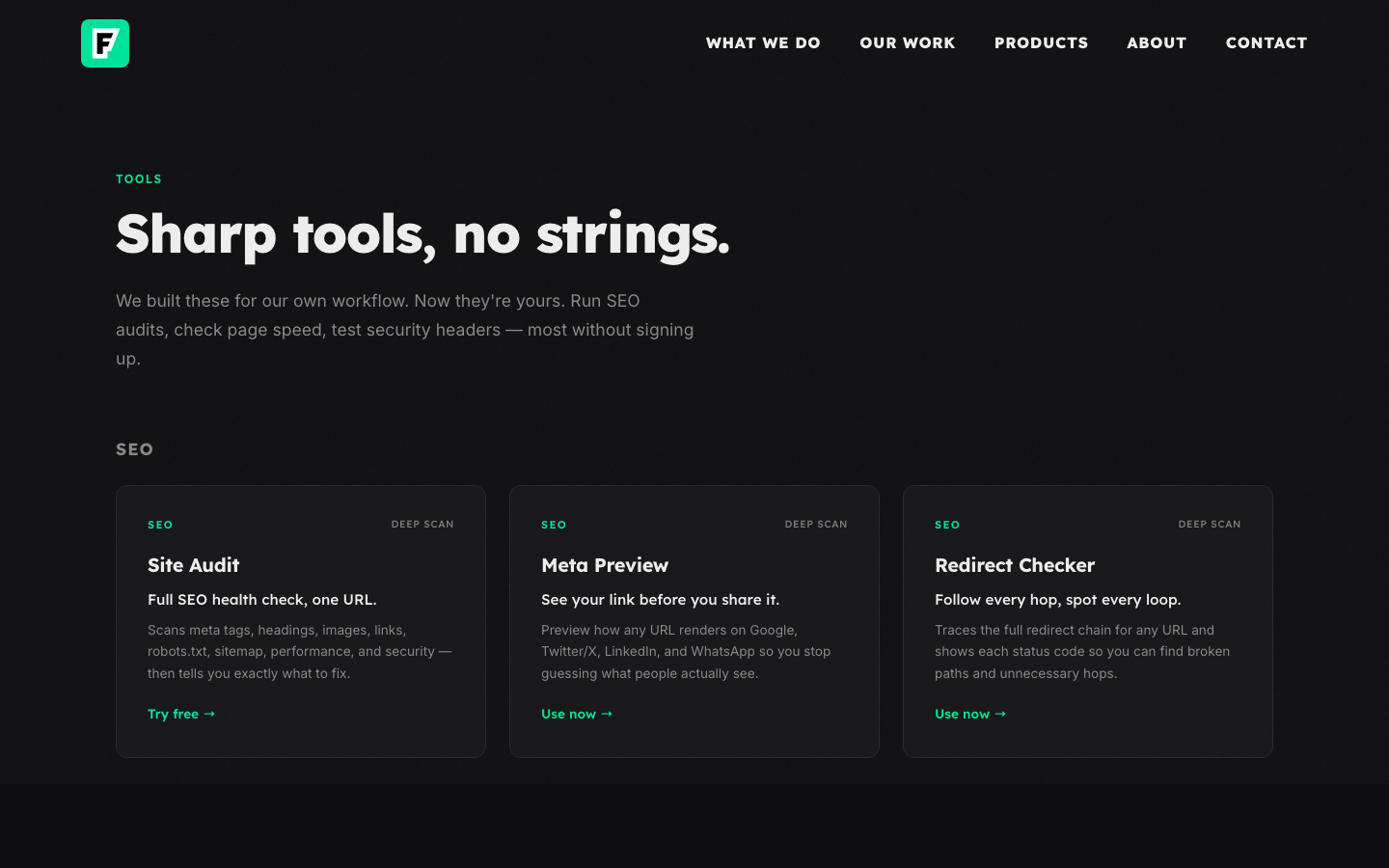Open the Meta Preview tool card

[694, 621]
